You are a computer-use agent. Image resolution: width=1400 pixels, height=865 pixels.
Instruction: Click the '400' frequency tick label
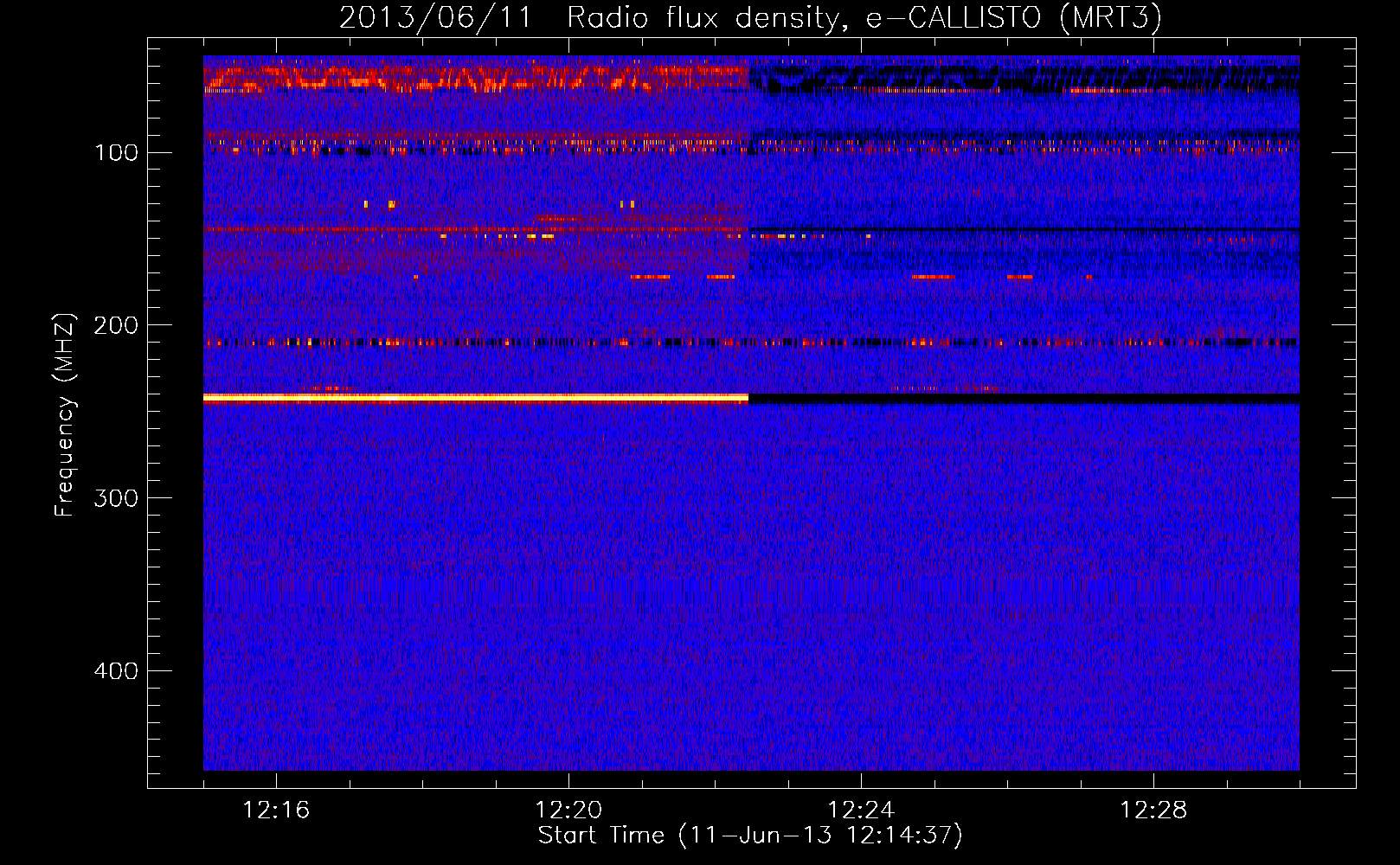tap(116, 671)
